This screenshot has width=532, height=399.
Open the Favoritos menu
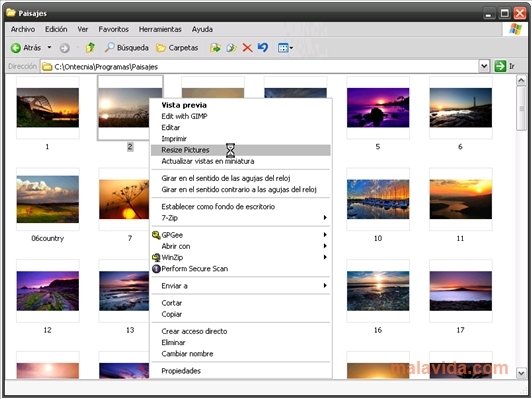click(x=114, y=30)
